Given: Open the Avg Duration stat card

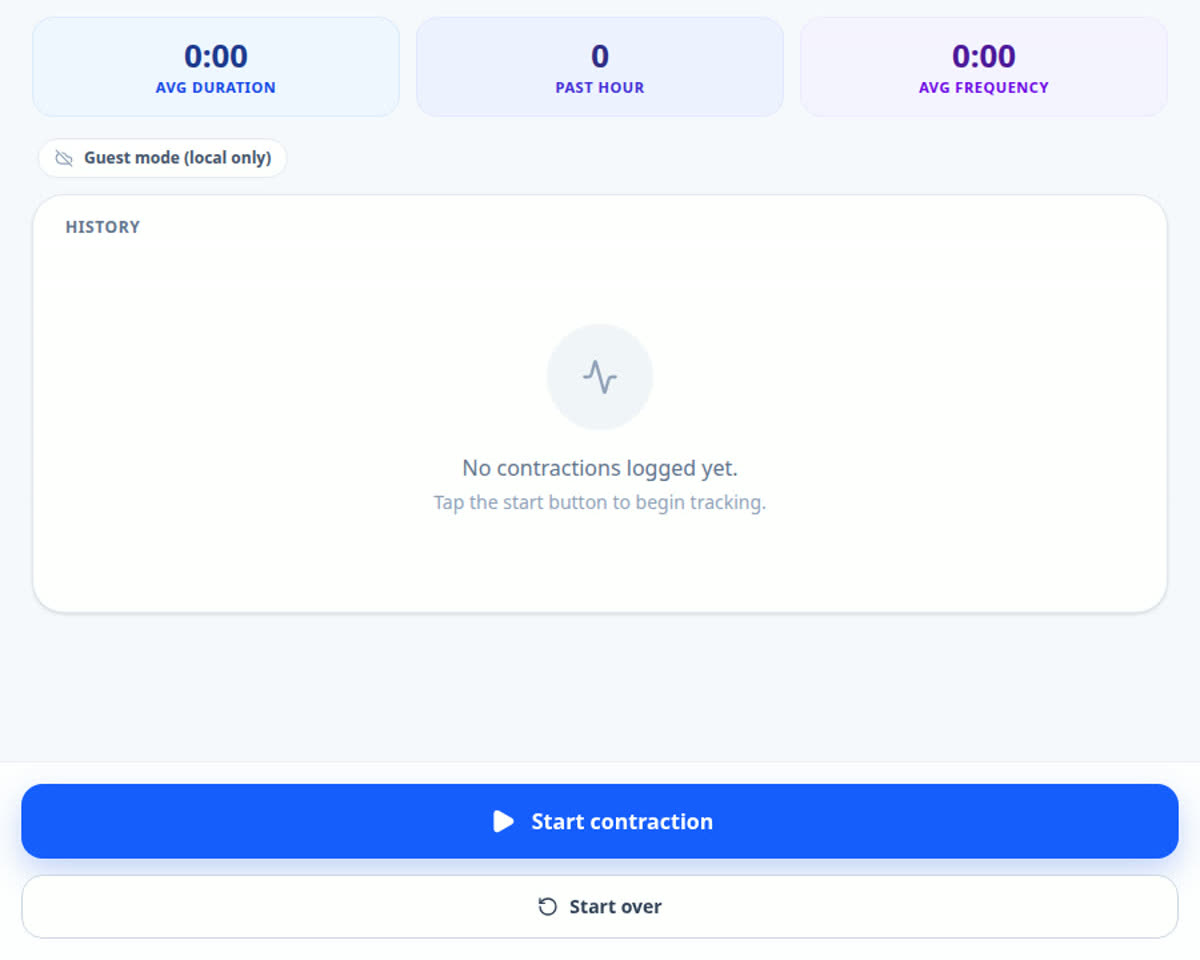Looking at the screenshot, I should coord(216,67).
